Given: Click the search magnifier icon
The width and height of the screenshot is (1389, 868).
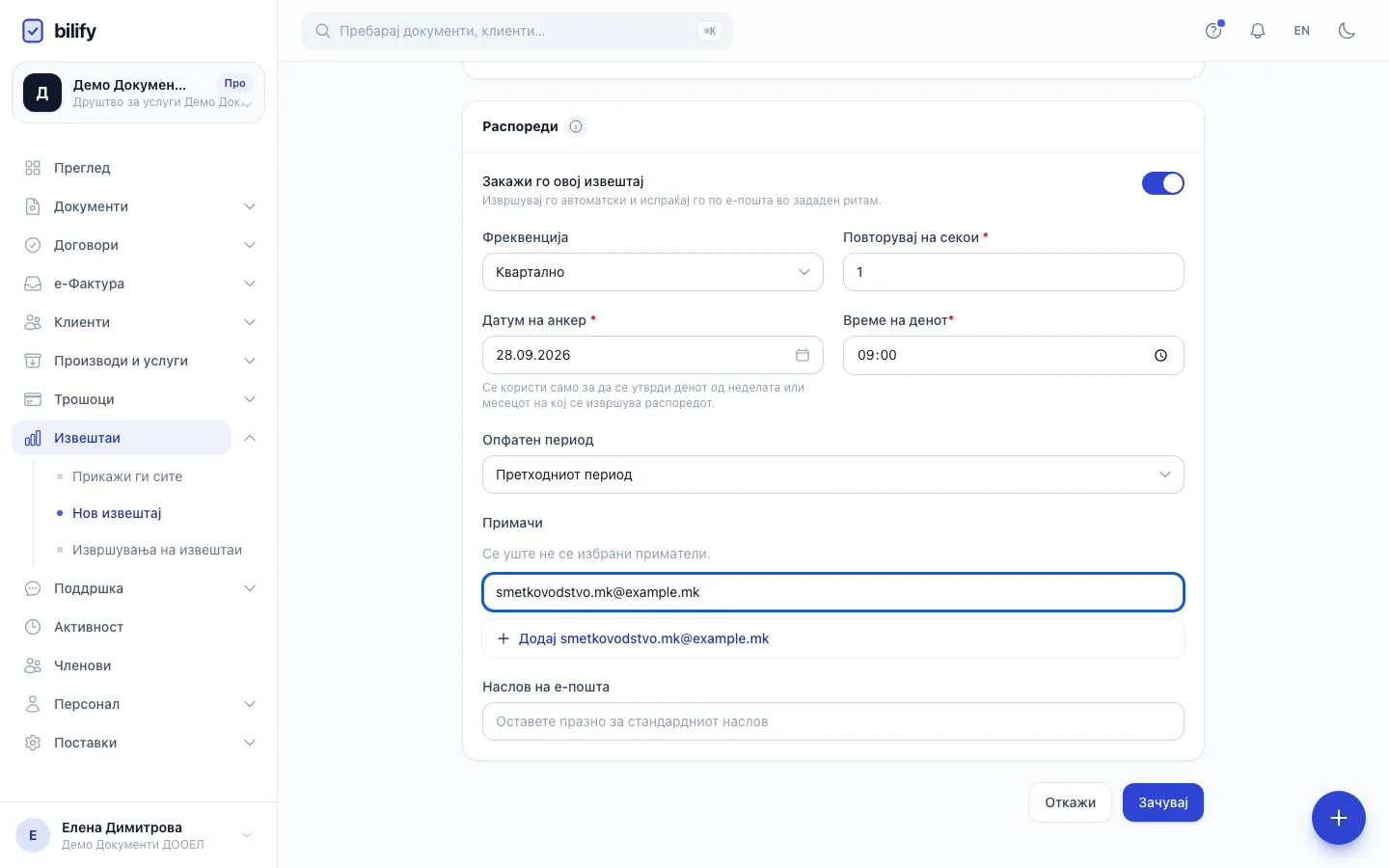Looking at the screenshot, I should (x=323, y=31).
